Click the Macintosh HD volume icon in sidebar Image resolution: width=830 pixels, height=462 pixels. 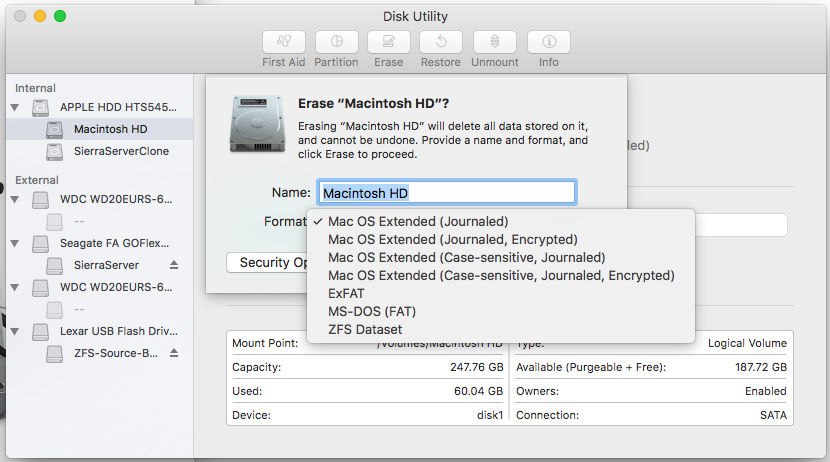(55, 129)
